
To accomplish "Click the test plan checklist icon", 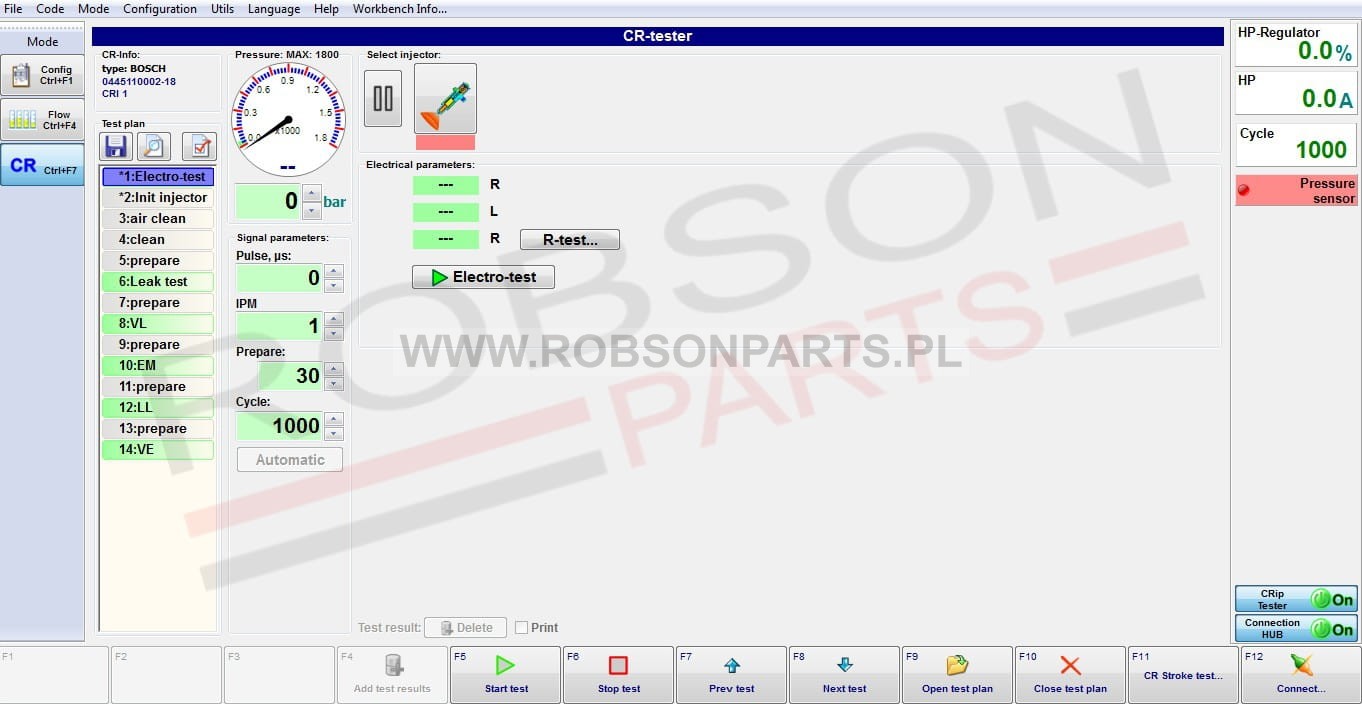I will (x=199, y=147).
